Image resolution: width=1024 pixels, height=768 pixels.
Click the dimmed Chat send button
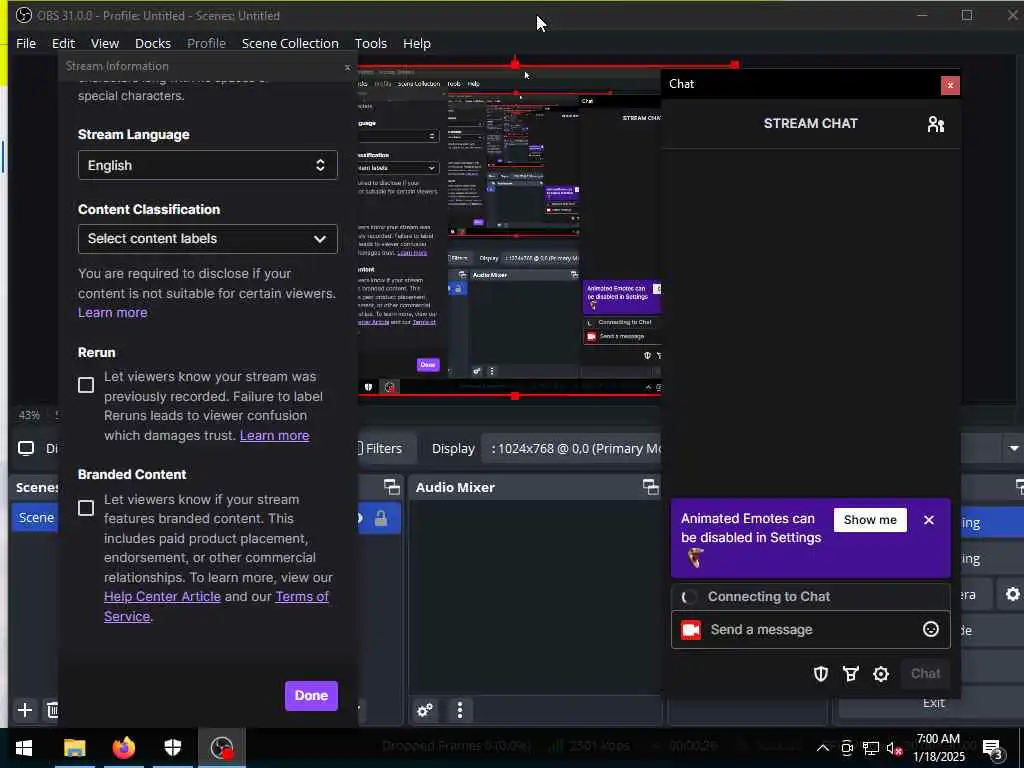925,674
